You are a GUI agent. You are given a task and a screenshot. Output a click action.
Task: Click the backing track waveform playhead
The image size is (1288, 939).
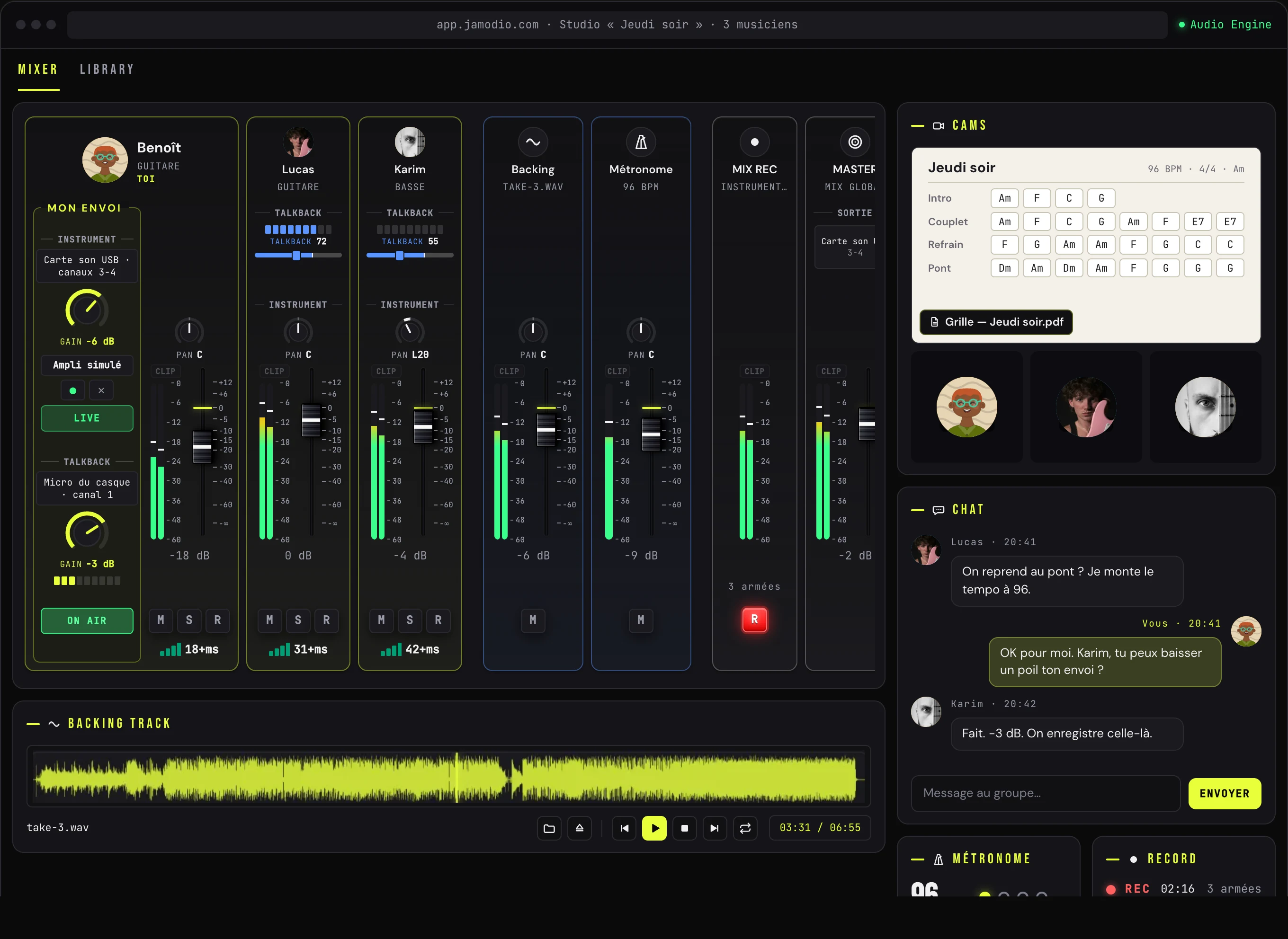coord(456,777)
